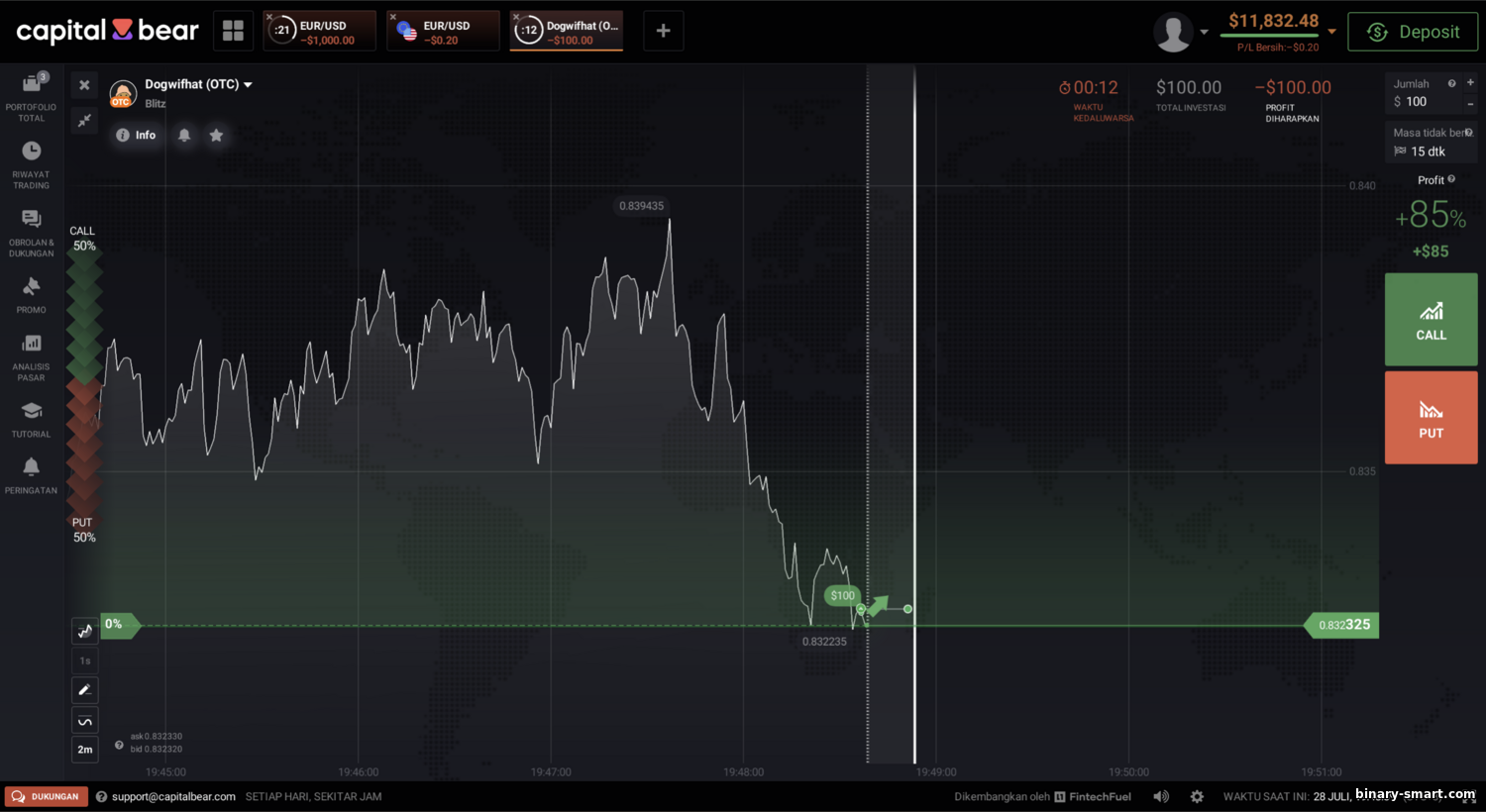Expand the Dogwifhat (OTC) asset dropdown
Screen dimensions: 1486x812
point(248,85)
